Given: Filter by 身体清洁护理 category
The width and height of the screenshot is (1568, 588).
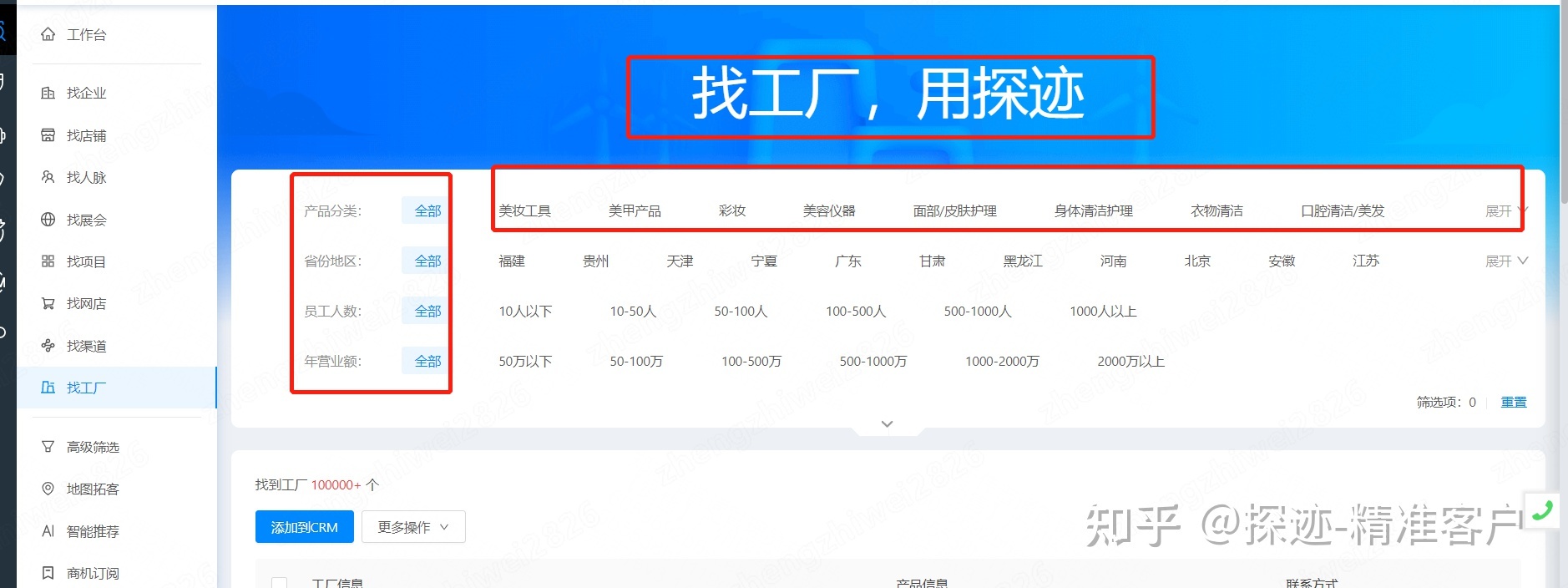Looking at the screenshot, I should (1094, 211).
